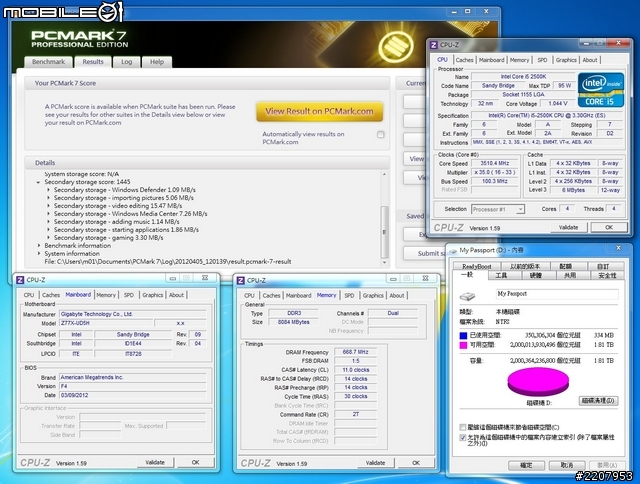Open ReadyBoost tab in My Passport properties
Screen dimensions: 640x484
click(x=477, y=266)
